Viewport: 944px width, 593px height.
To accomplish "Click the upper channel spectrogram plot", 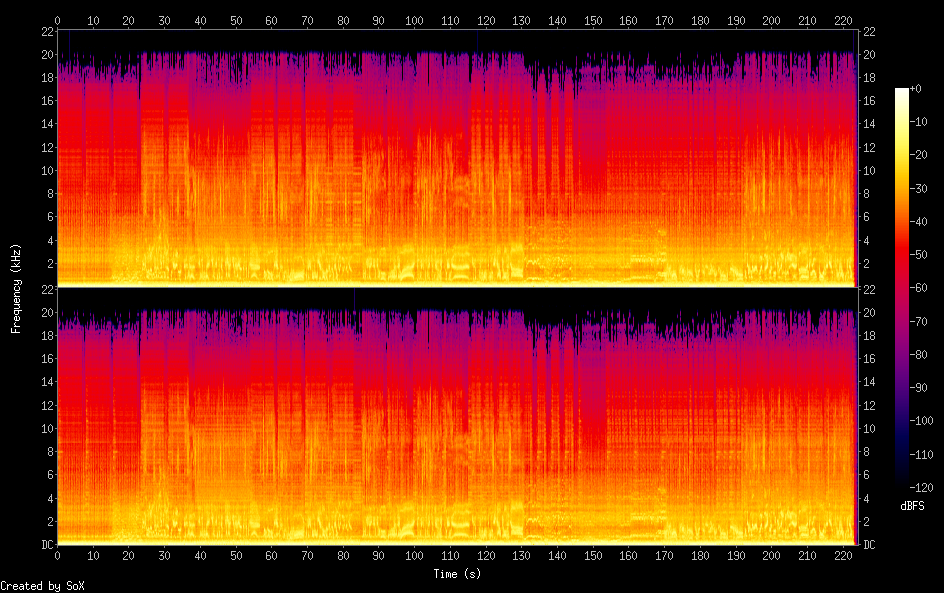I will click(x=457, y=158).
